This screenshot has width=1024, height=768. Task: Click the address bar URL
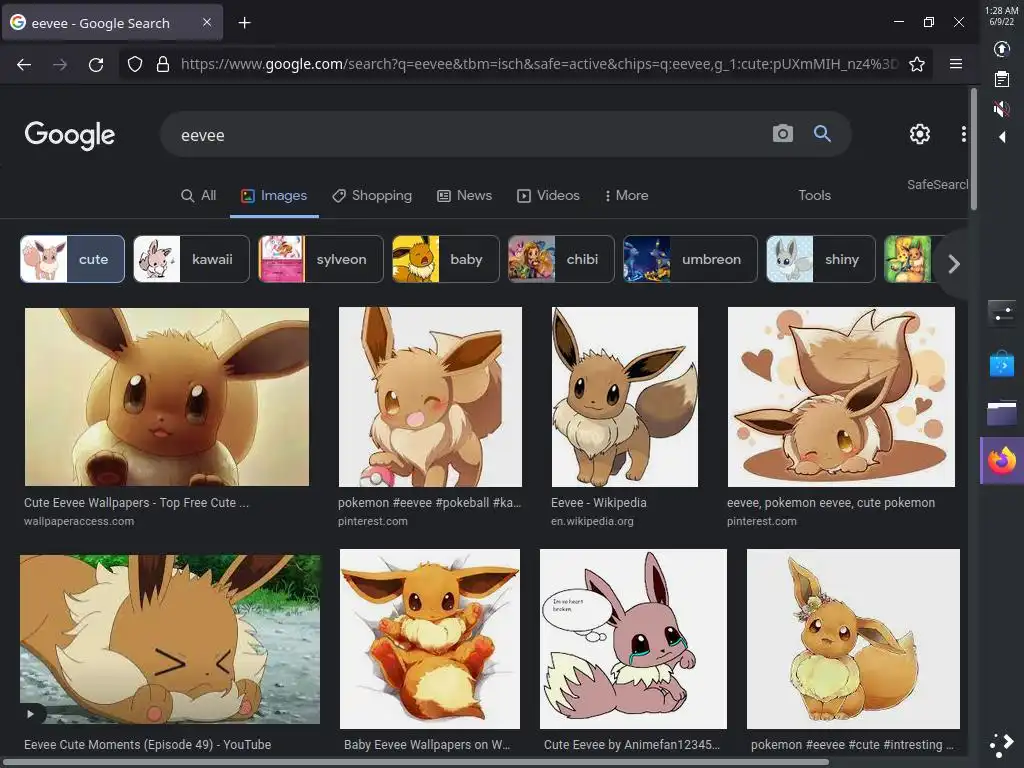pos(539,64)
